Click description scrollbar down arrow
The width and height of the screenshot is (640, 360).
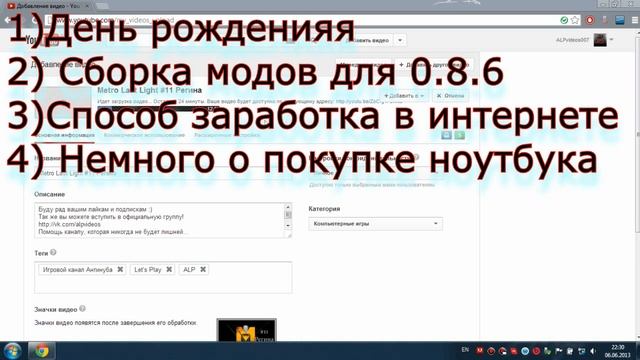pyautogui.click(x=288, y=226)
